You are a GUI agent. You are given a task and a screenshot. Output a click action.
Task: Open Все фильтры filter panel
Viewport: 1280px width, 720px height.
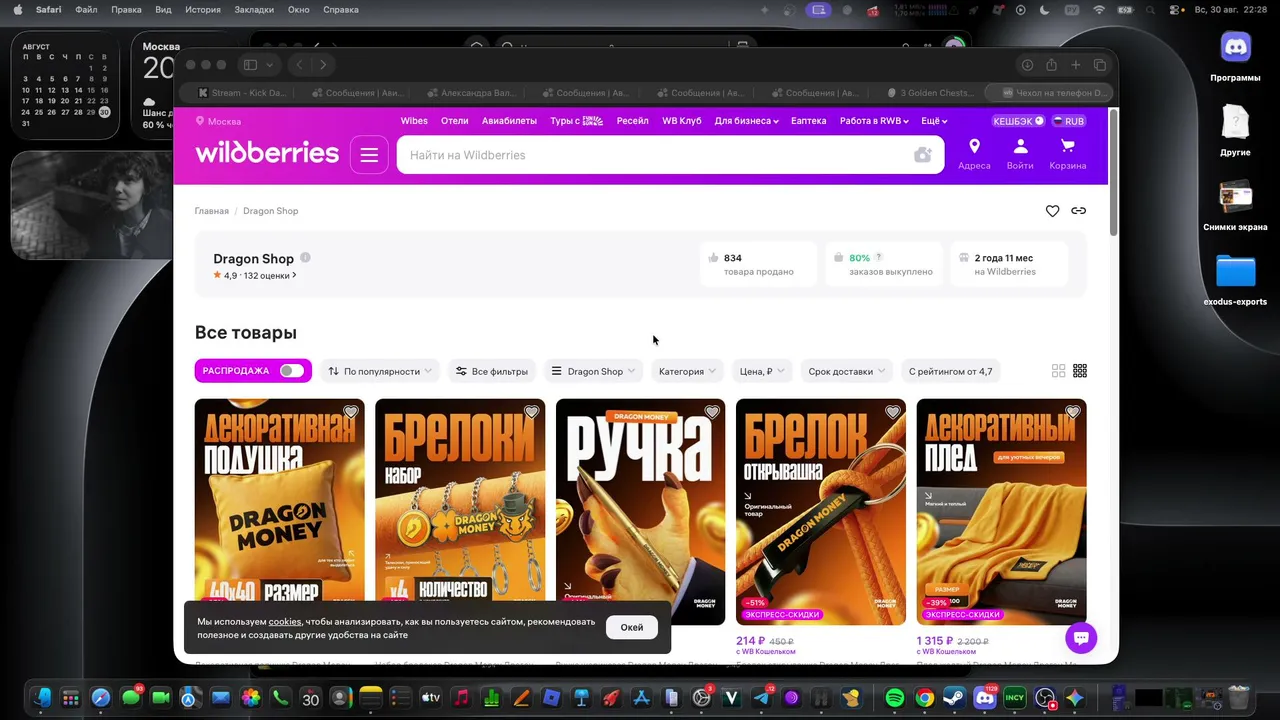click(x=492, y=371)
